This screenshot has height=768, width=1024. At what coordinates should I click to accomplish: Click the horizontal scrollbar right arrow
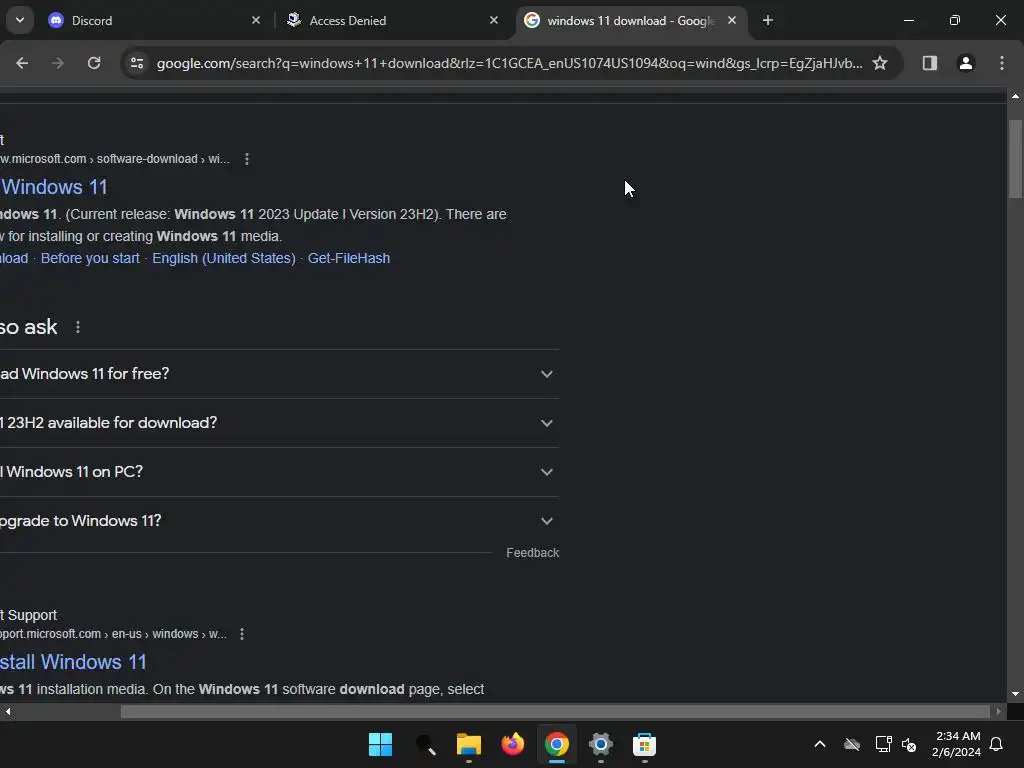pyautogui.click(x=999, y=711)
